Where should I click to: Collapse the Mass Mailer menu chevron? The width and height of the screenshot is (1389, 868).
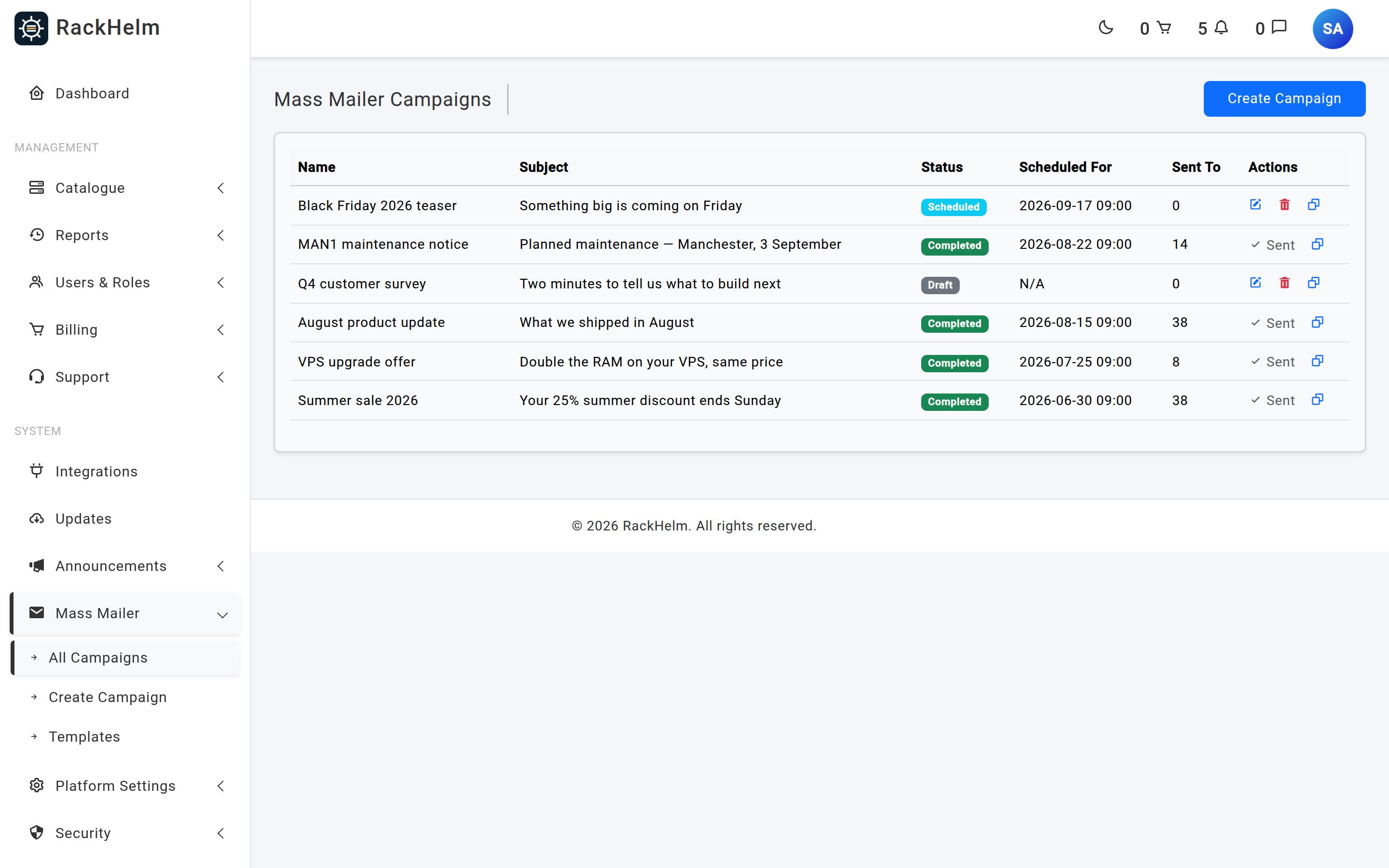(223, 615)
